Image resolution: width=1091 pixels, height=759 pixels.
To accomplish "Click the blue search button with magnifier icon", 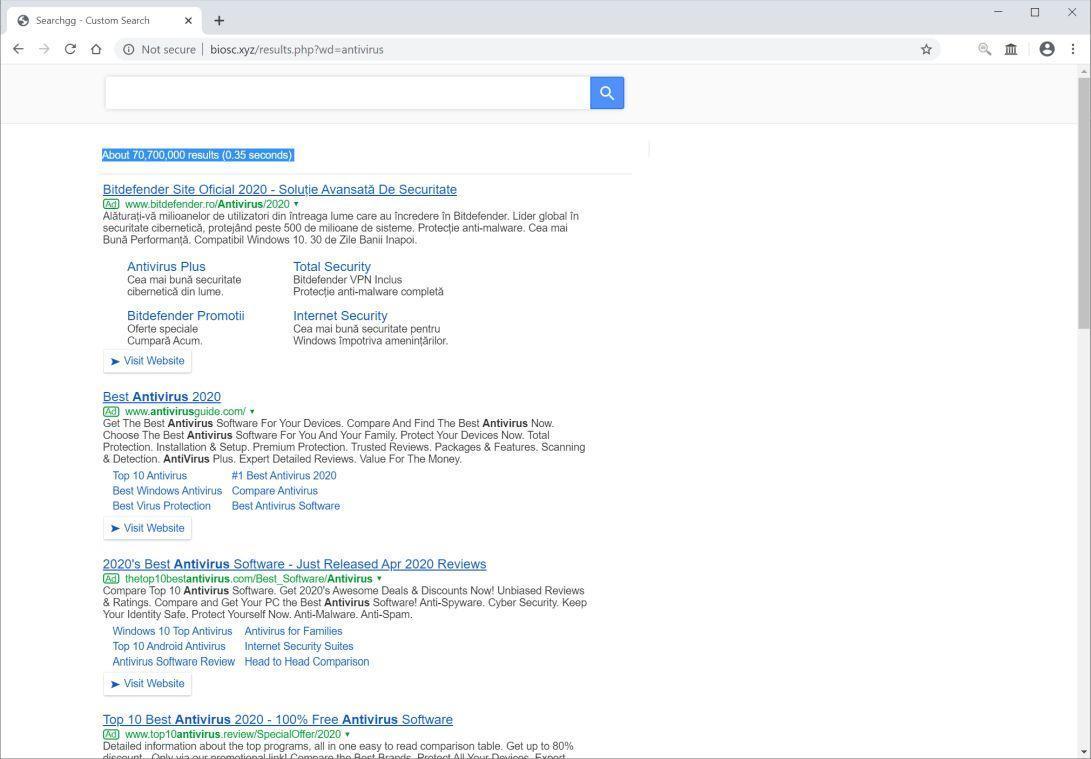I will point(606,92).
